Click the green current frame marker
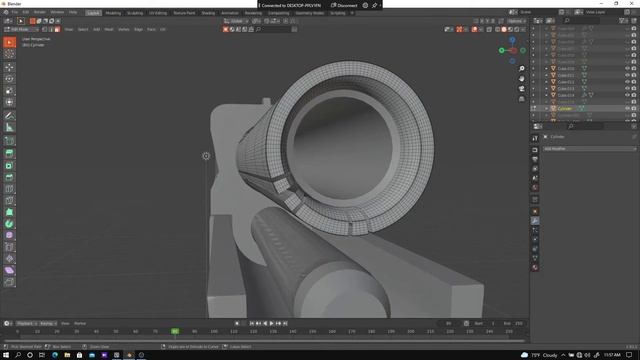Image resolution: width=640 pixels, height=360 pixels. 175,331
